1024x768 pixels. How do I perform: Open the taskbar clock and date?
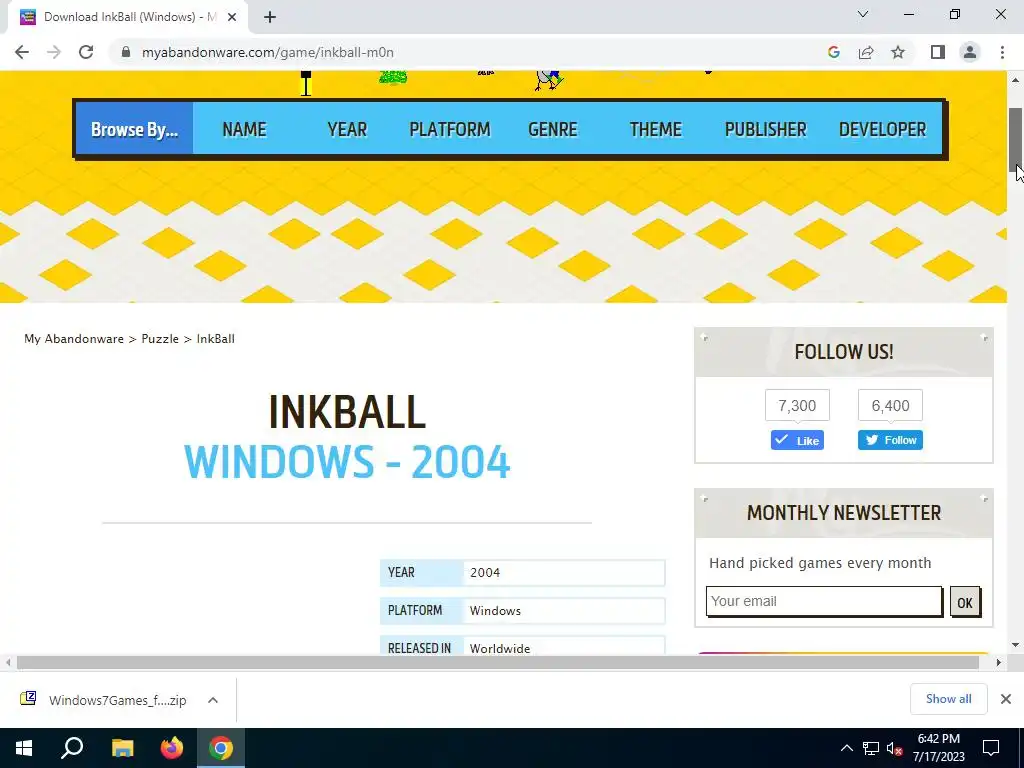click(938, 748)
